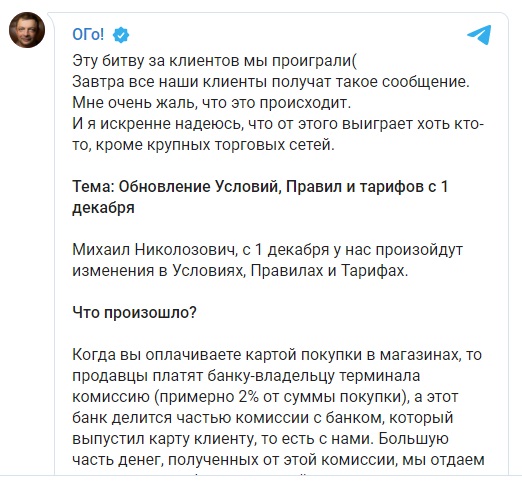Open the ОГо! channel name link

coord(88,34)
